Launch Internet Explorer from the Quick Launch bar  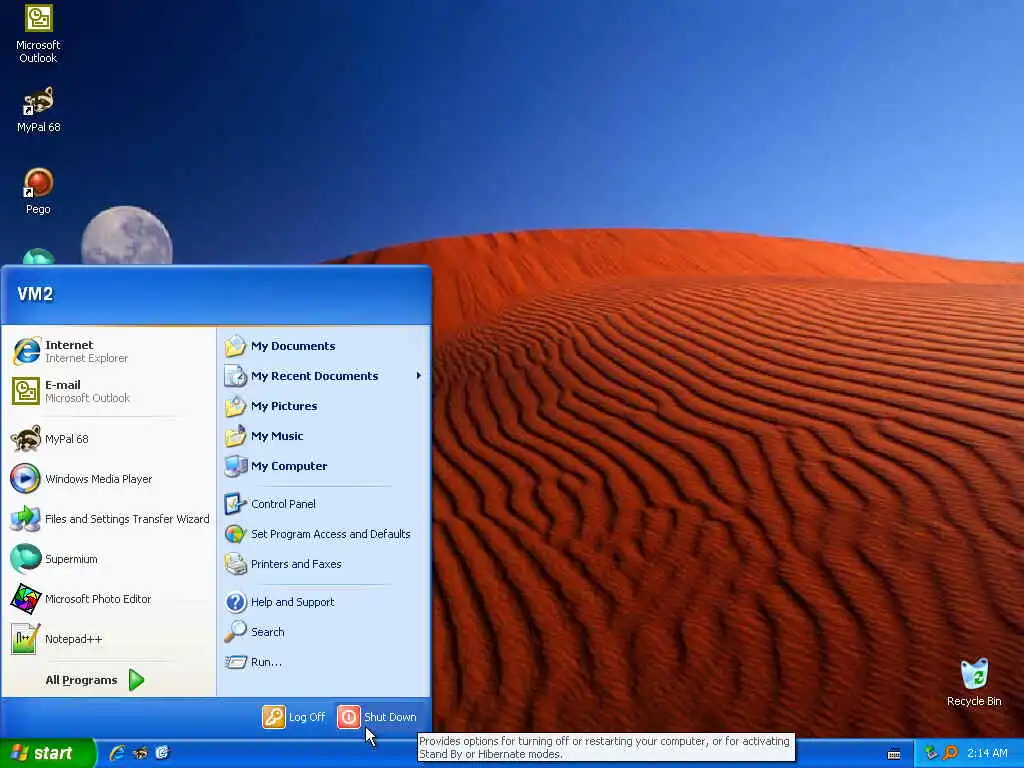tap(118, 753)
